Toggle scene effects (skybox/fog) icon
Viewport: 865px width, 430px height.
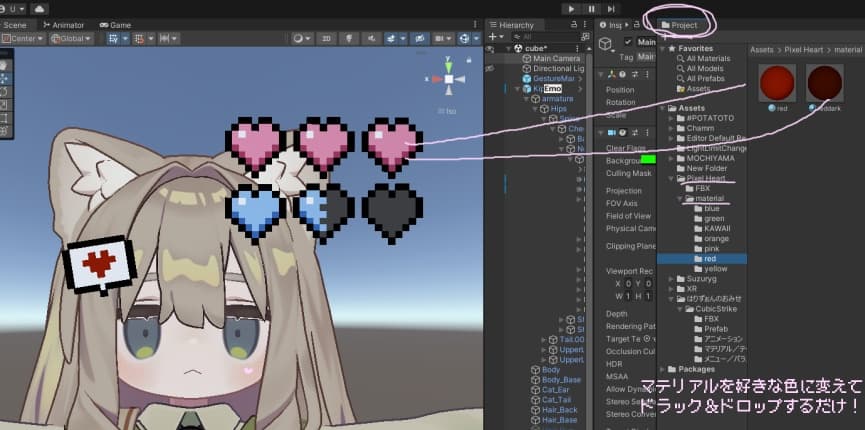[391, 39]
